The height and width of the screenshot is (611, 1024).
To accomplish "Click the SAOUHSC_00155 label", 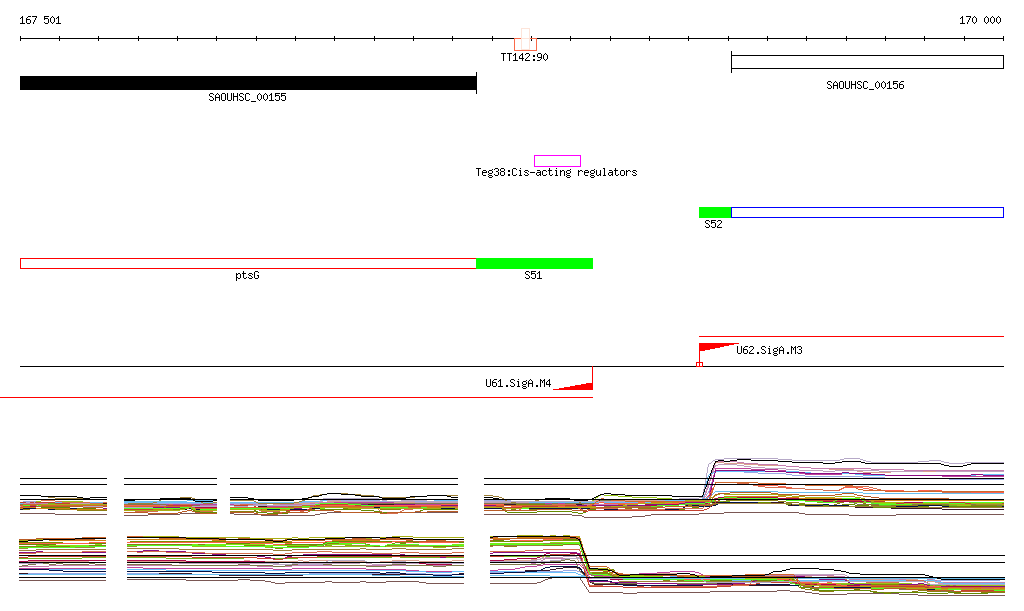I will pos(248,97).
